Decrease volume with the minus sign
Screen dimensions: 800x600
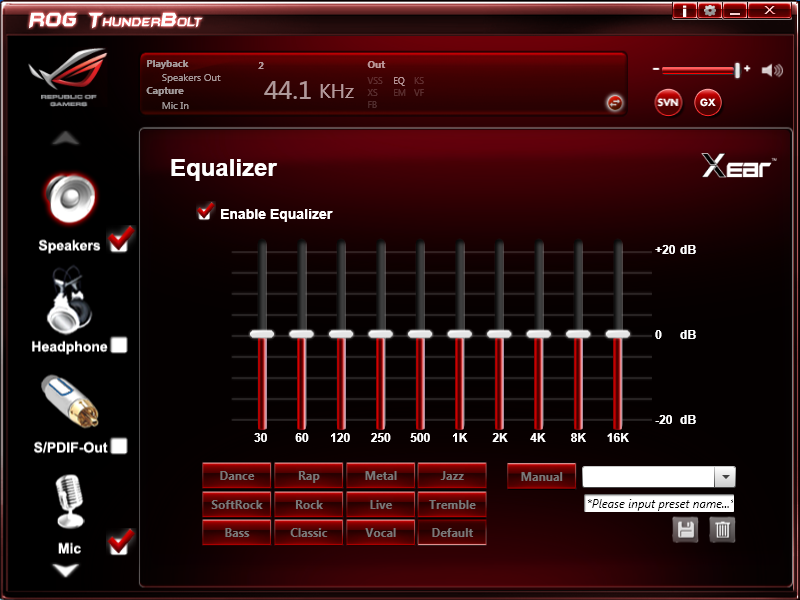click(656, 68)
